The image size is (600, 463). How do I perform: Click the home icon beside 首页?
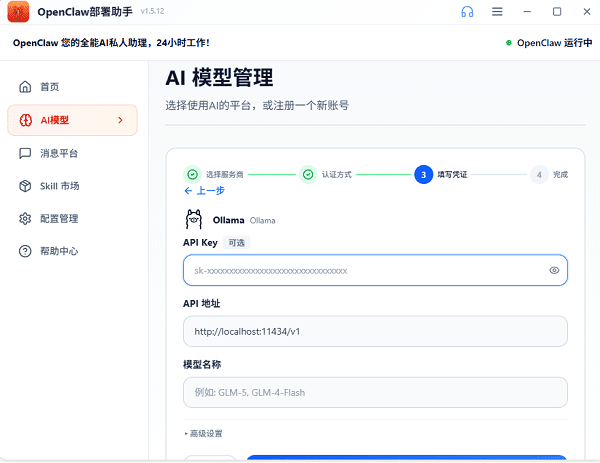[x=25, y=87]
